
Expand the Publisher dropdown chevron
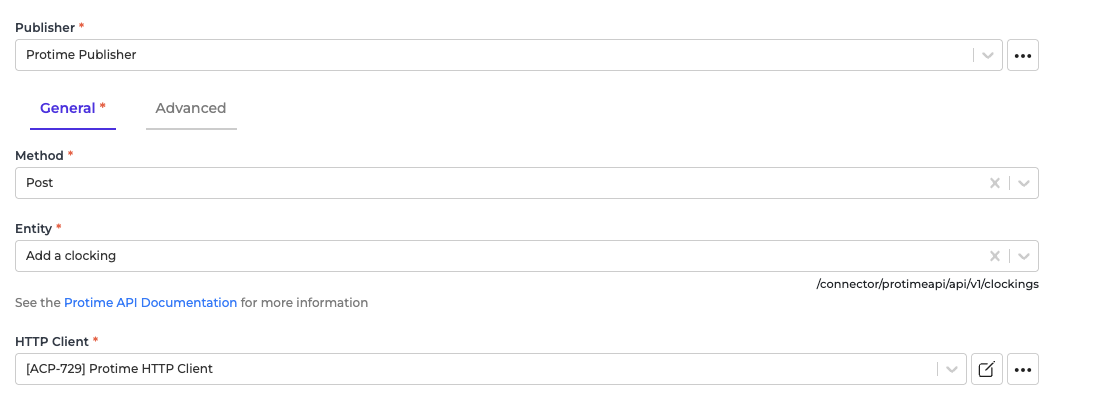[988, 55]
